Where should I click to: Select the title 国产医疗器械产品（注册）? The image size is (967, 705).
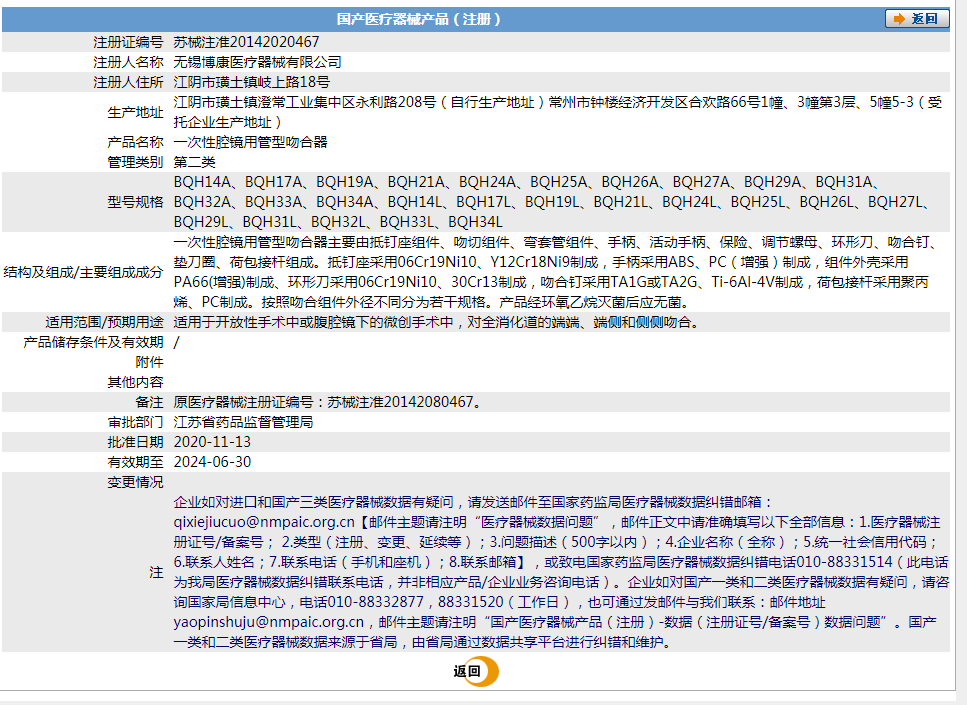(x=419, y=19)
